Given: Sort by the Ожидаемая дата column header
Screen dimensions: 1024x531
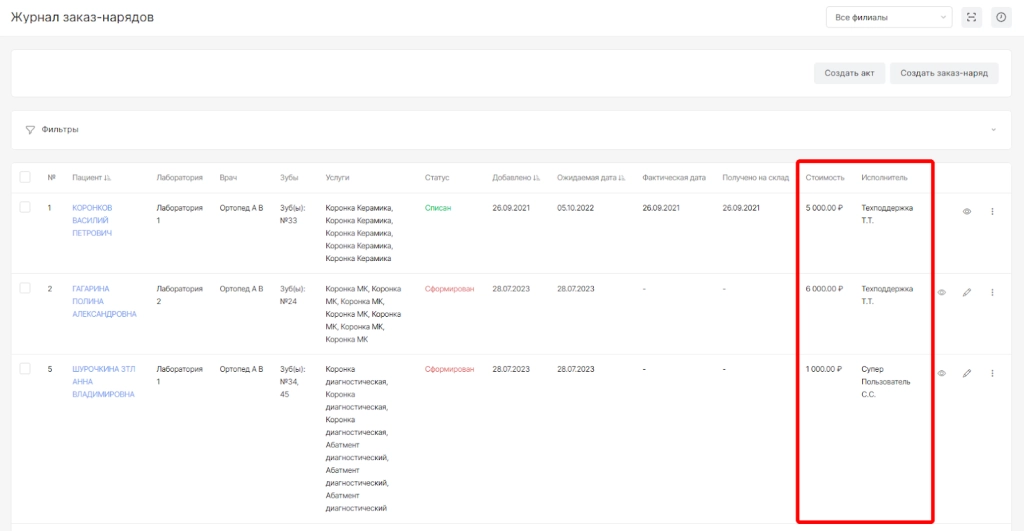Looking at the screenshot, I should tap(591, 178).
